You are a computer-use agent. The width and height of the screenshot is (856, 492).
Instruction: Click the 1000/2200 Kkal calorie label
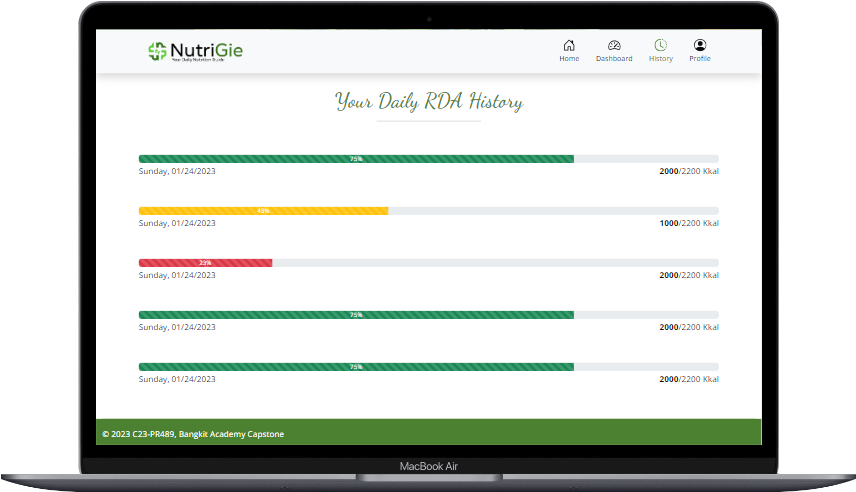[x=689, y=223]
